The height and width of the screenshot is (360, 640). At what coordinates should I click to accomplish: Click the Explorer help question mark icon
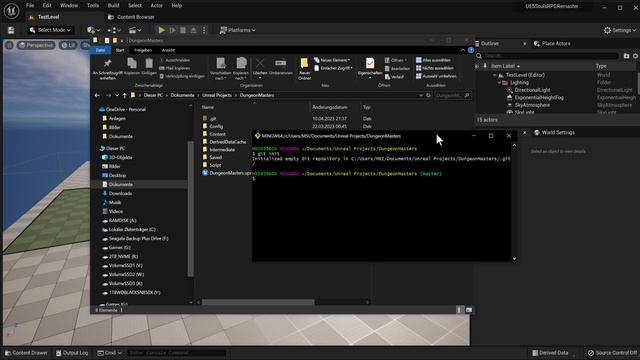(471, 50)
